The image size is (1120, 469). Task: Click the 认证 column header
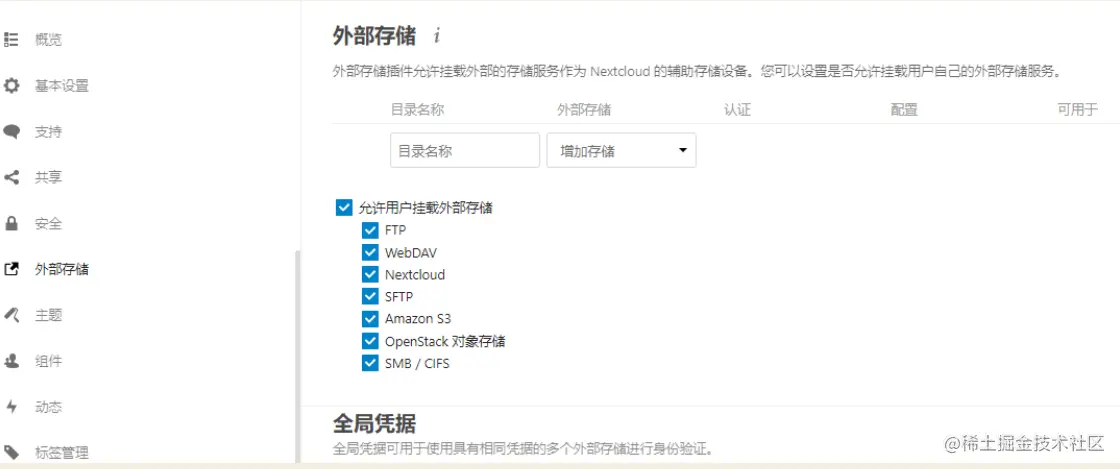(x=737, y=110)
